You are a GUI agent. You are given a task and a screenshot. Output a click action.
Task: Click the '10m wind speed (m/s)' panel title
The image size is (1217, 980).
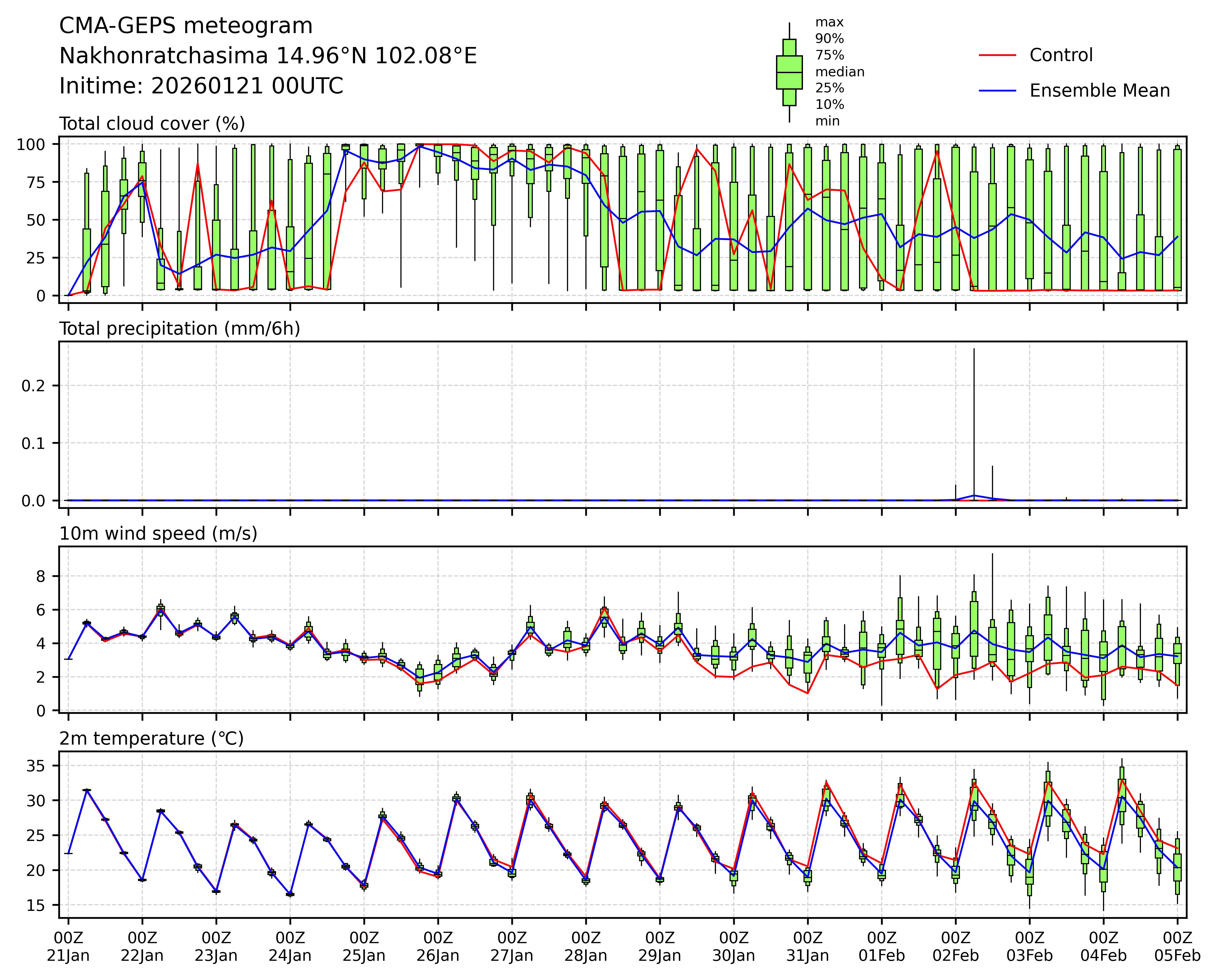point(158,534)
